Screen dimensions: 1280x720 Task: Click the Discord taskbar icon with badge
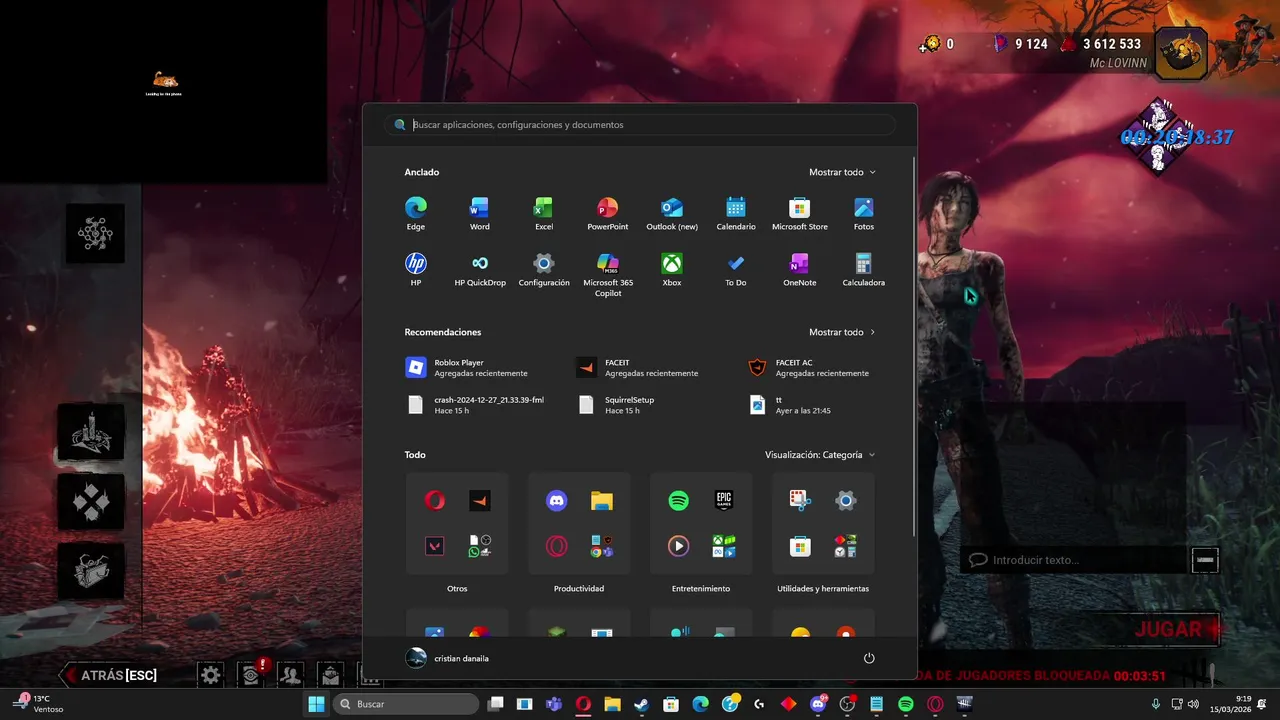pyautogui.click(x=818, y=704)
